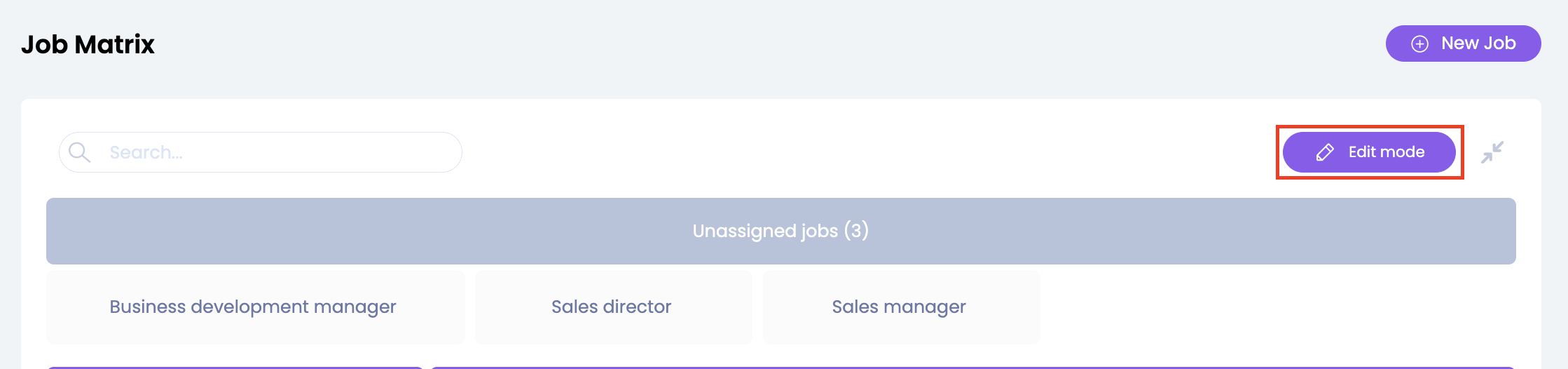This screenshot has width=1568, height=369.
Task: Click the Job Matrix page heading
Action: click(88, 44)
